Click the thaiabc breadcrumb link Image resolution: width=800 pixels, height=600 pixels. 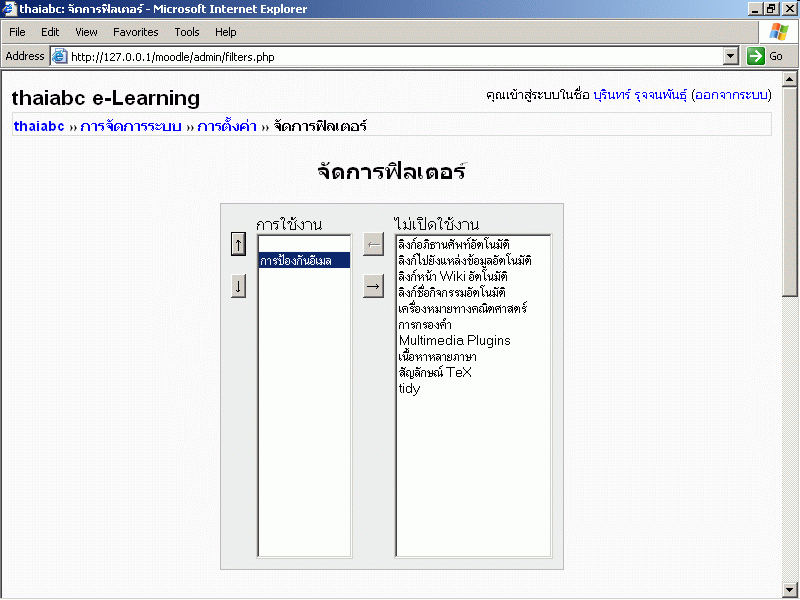point(39,126)
